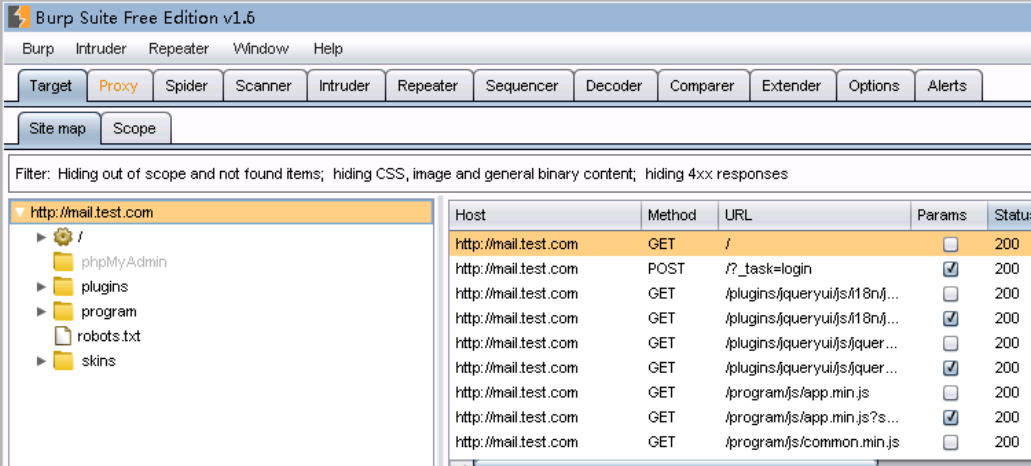Switch to the Spider tab
1031x466 pixels.
(x=187, y=86)
